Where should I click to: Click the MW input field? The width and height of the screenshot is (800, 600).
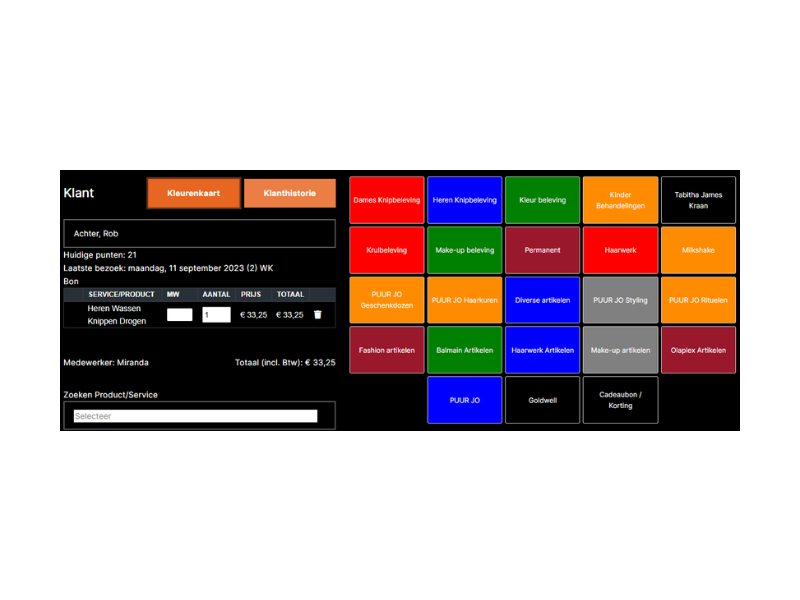179,314
